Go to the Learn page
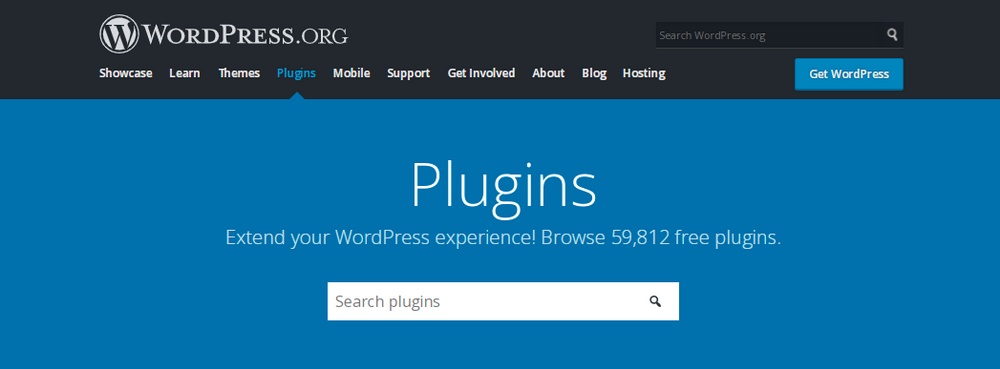This screenshot has height=369, width=1000. (184, 73)
